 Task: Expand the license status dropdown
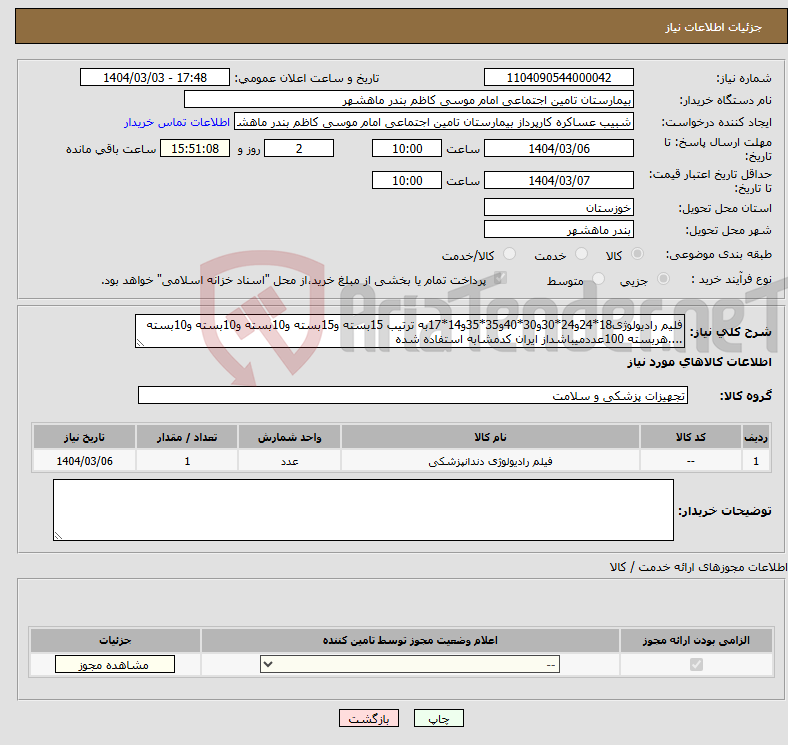[x=410, y=665]
